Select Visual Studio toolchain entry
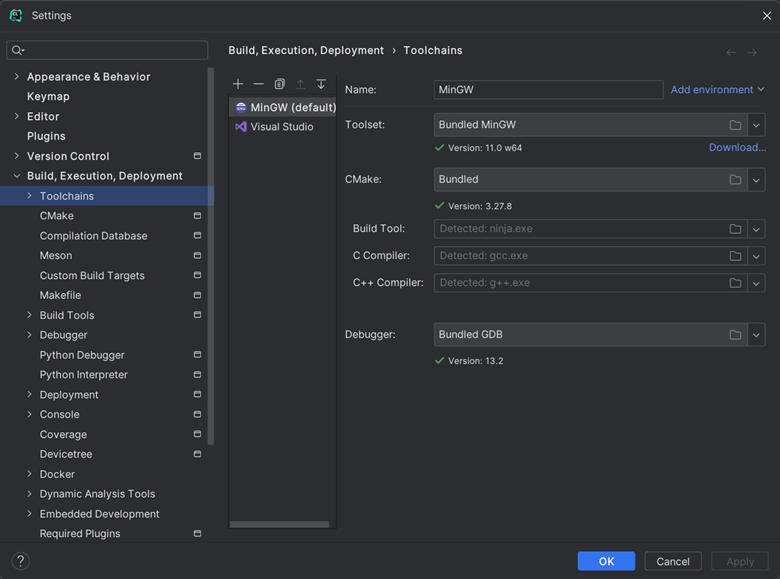The height and width of the screenshot is (579, 780). (x=283, y=127)
